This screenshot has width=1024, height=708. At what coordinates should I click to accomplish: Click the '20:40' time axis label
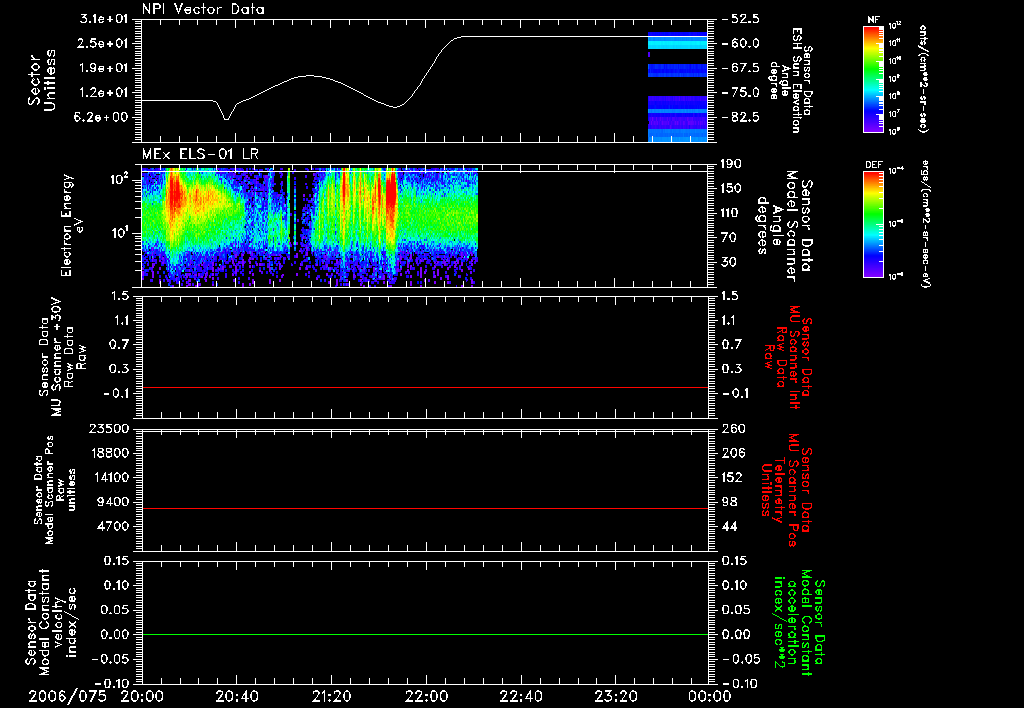[x=237, y=696]
